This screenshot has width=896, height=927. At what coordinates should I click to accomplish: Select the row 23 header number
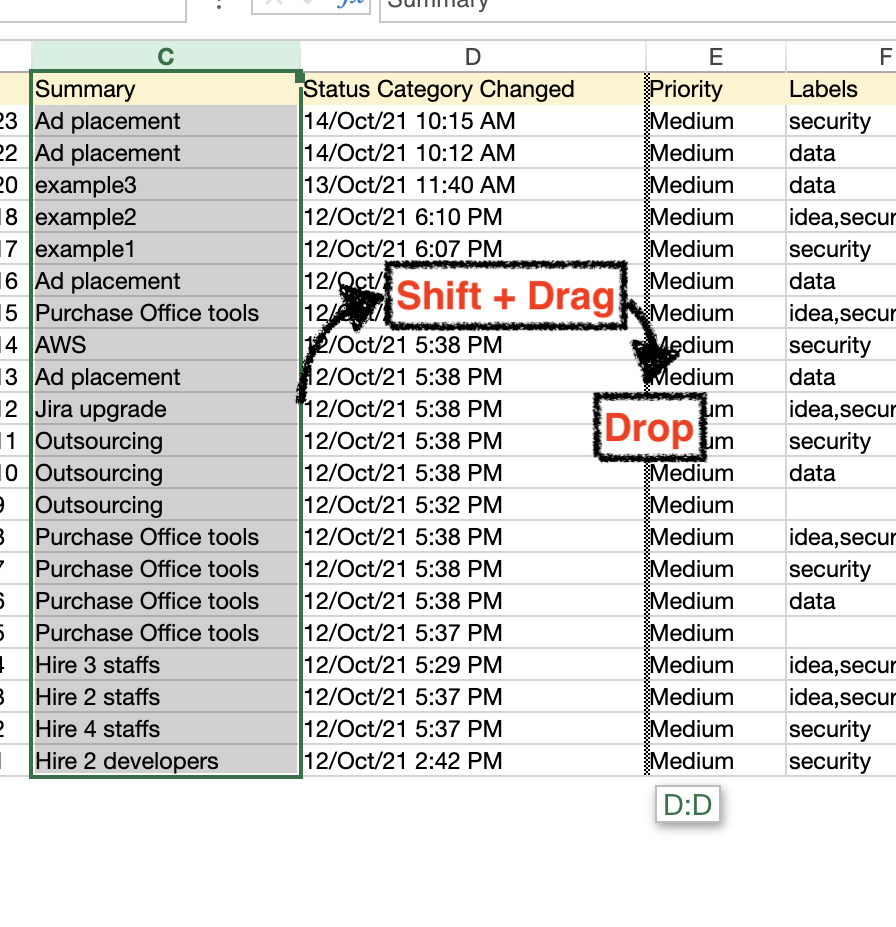(x=9, y=121)
